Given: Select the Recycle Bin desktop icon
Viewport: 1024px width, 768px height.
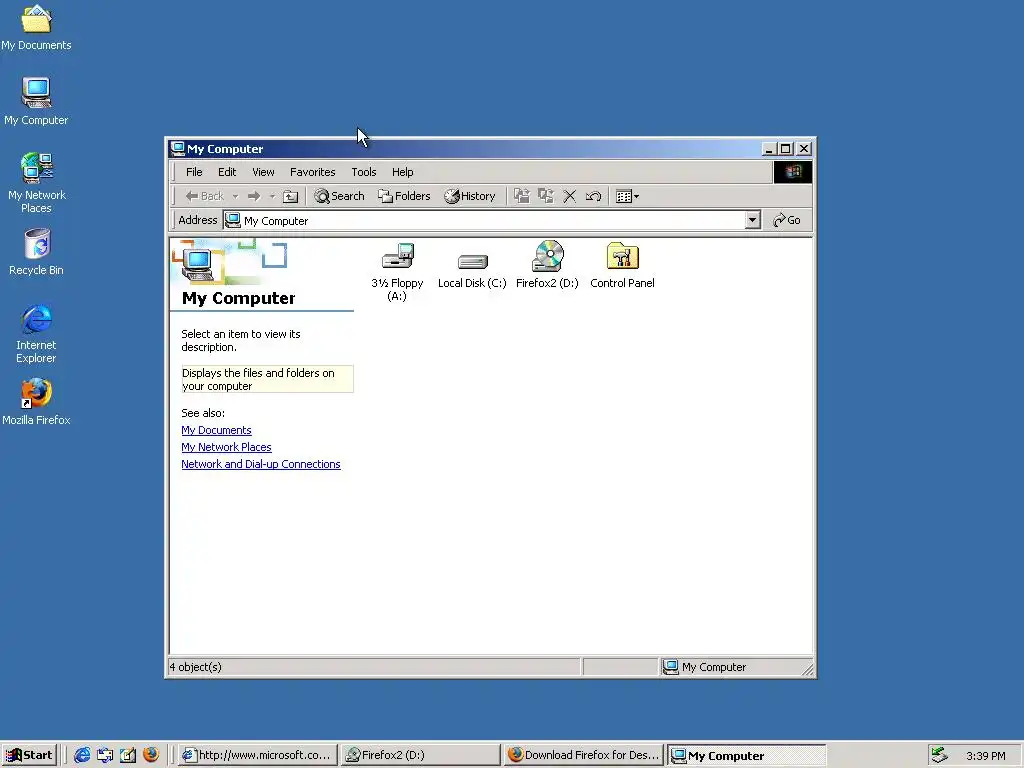Looking at the screenshot, I should 37,251.
